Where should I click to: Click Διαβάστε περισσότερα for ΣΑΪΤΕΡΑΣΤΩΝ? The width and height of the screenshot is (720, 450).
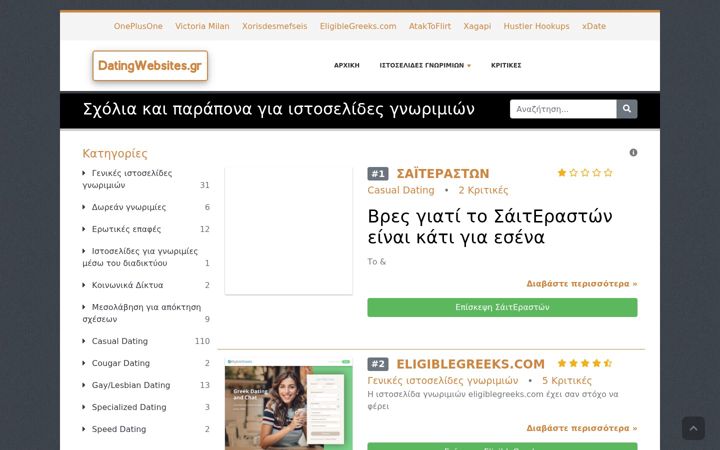tap(582, 284)
